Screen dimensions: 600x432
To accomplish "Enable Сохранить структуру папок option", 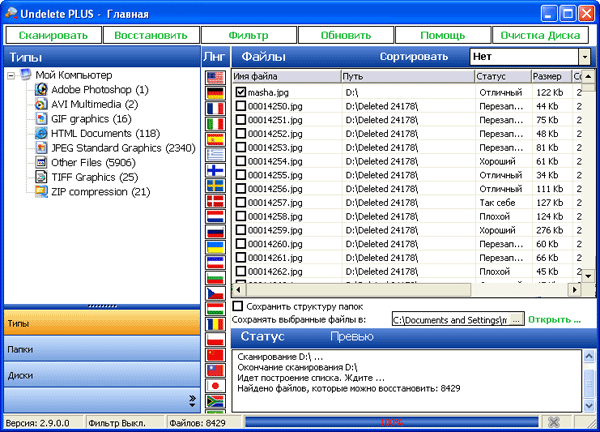I will point(238,306).
